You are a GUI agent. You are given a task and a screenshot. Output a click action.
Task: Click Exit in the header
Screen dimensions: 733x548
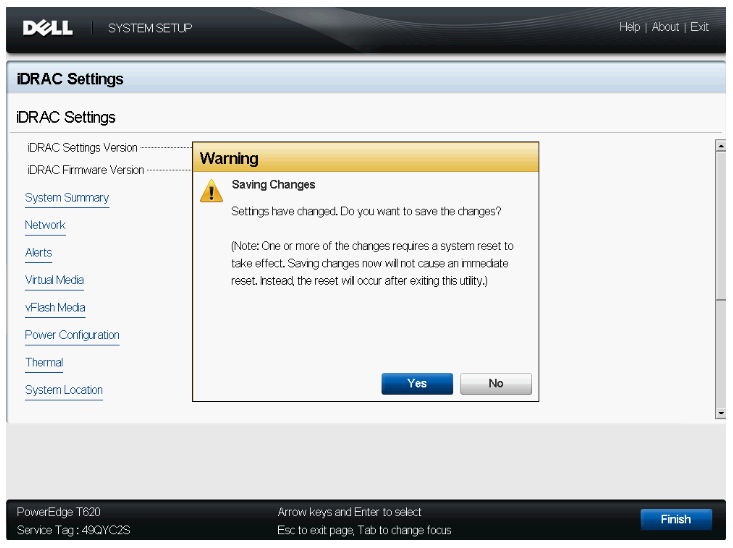coord(699,27)
